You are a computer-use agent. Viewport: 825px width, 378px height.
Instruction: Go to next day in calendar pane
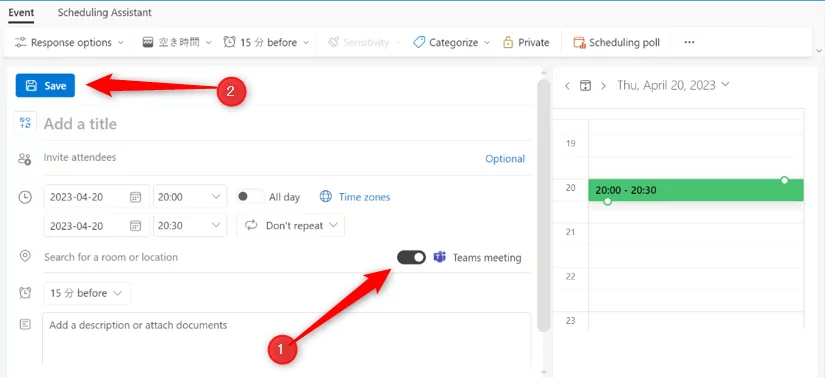604,86
